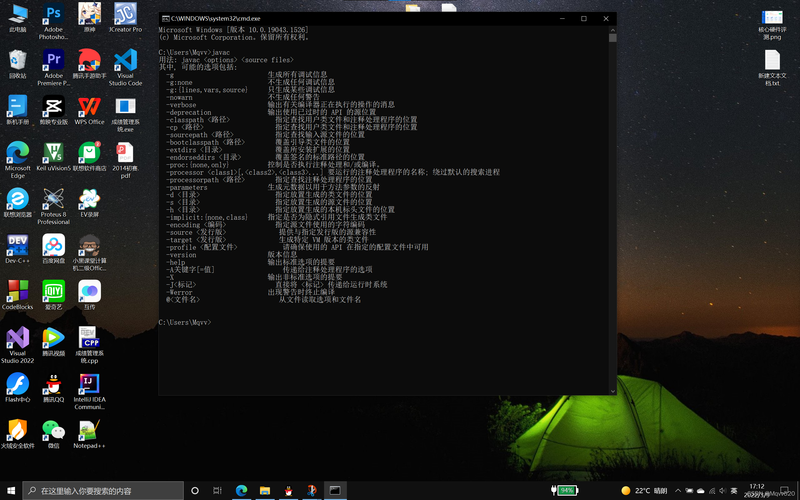Open the 腾讯手游助手 desktop icon
This screenshot has width=800, height=500.
pos(89,64)
